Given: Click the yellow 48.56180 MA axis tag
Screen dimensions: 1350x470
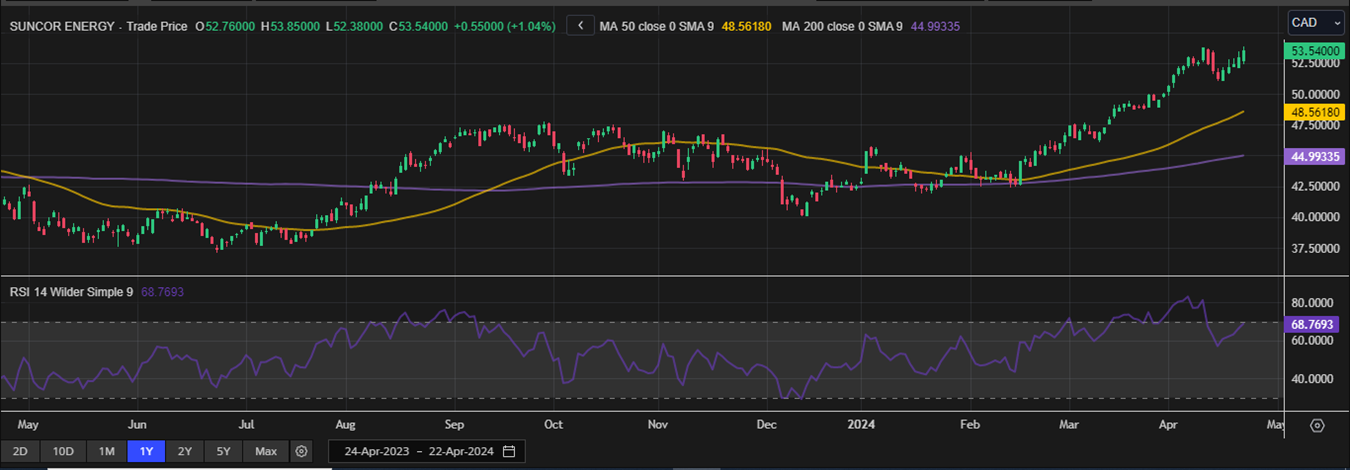Looking at the screenshot, I should coord(1315,113).
